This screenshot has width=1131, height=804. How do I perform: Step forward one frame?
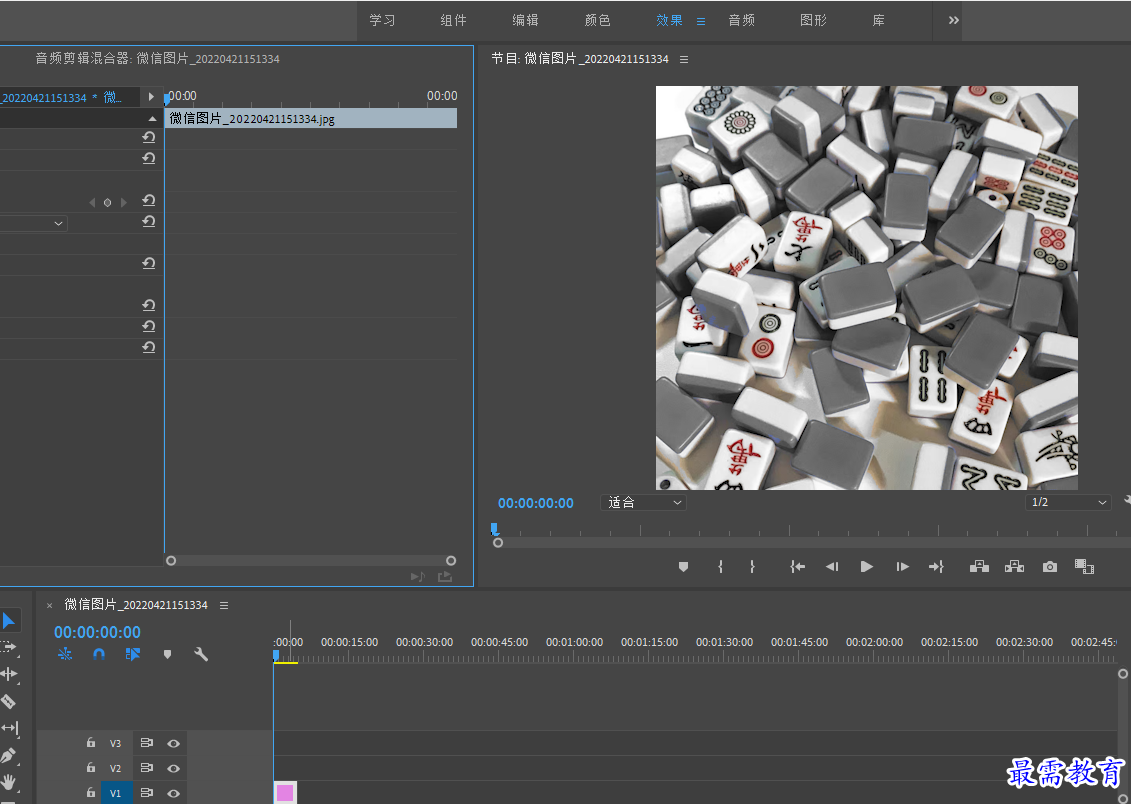pyautogui.click(x=902, y=567)
